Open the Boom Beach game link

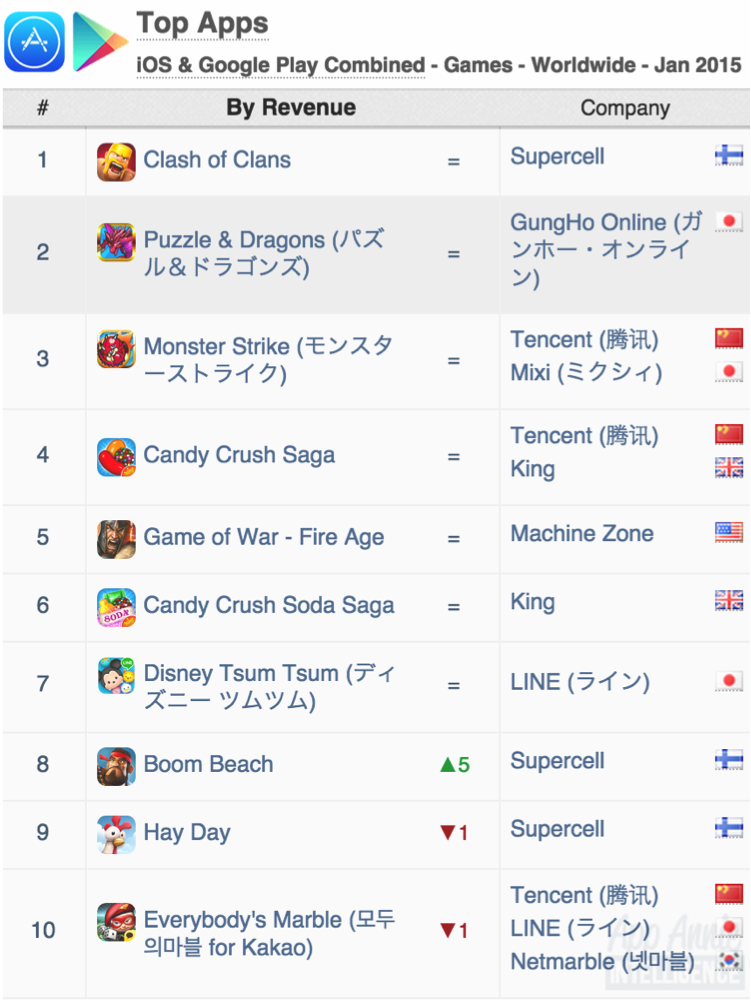click(208, 764)
